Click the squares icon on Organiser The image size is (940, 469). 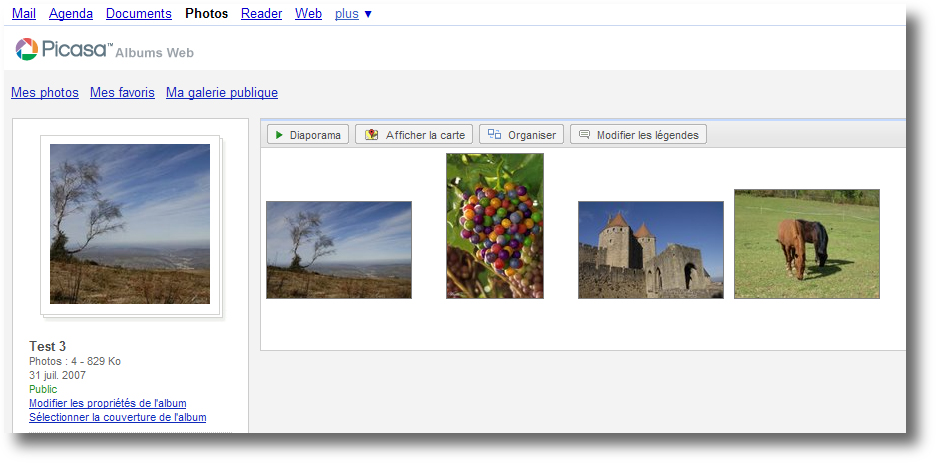(x=495, y=134)
